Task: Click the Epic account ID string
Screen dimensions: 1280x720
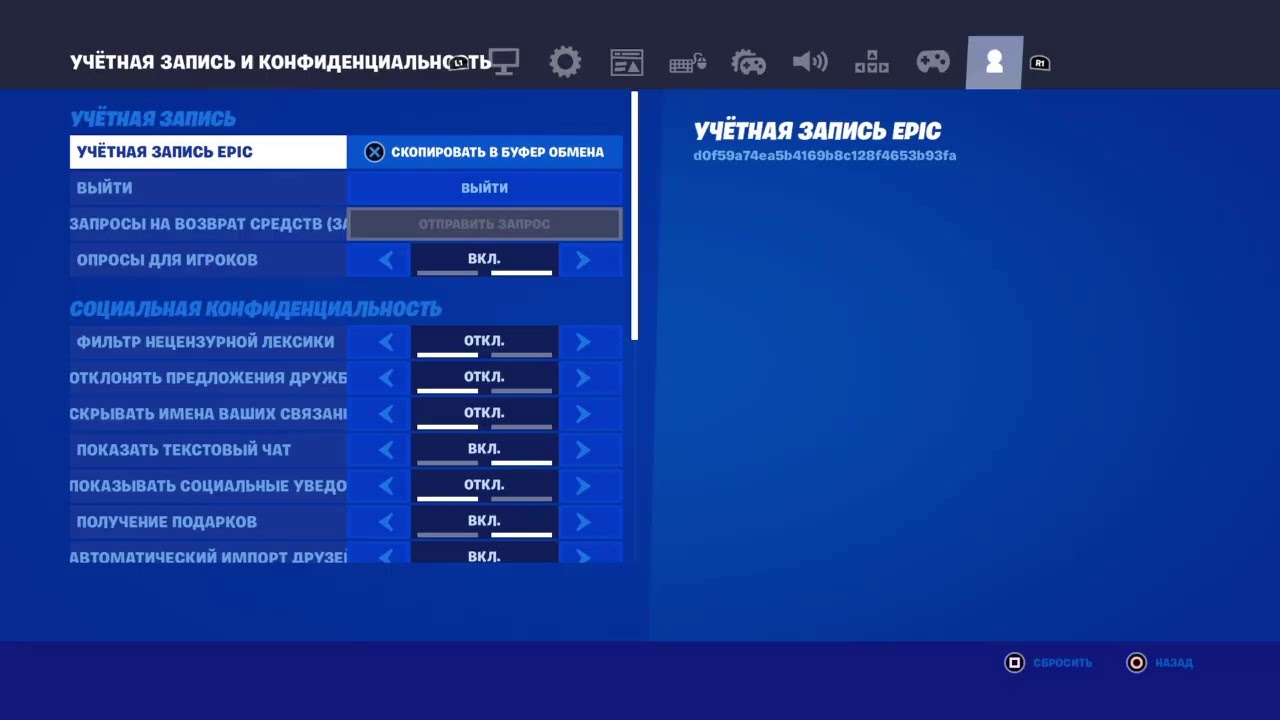Action: click(825, 156)
